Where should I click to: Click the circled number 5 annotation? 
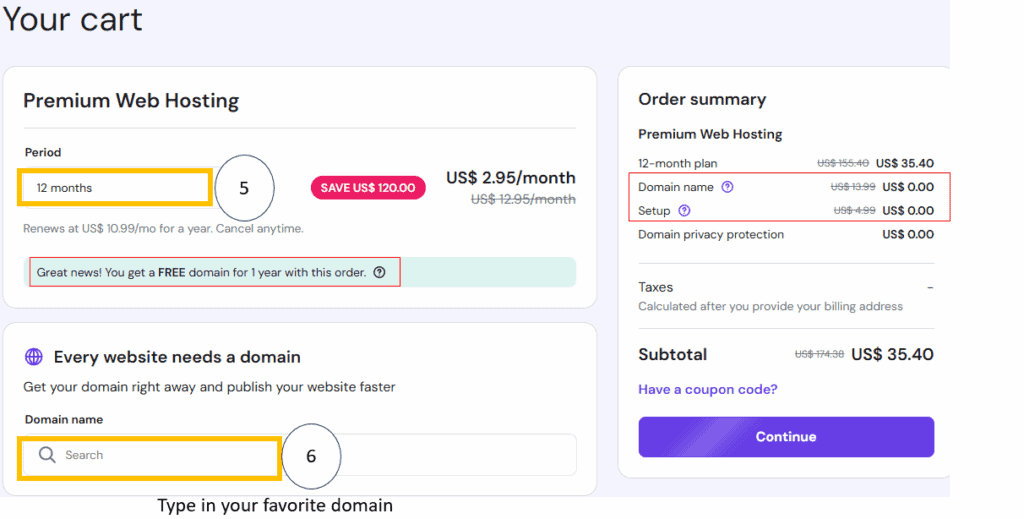(244, 187)
